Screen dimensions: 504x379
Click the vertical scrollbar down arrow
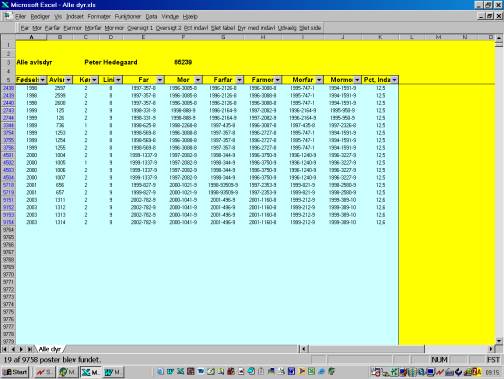tap(499, 341)
